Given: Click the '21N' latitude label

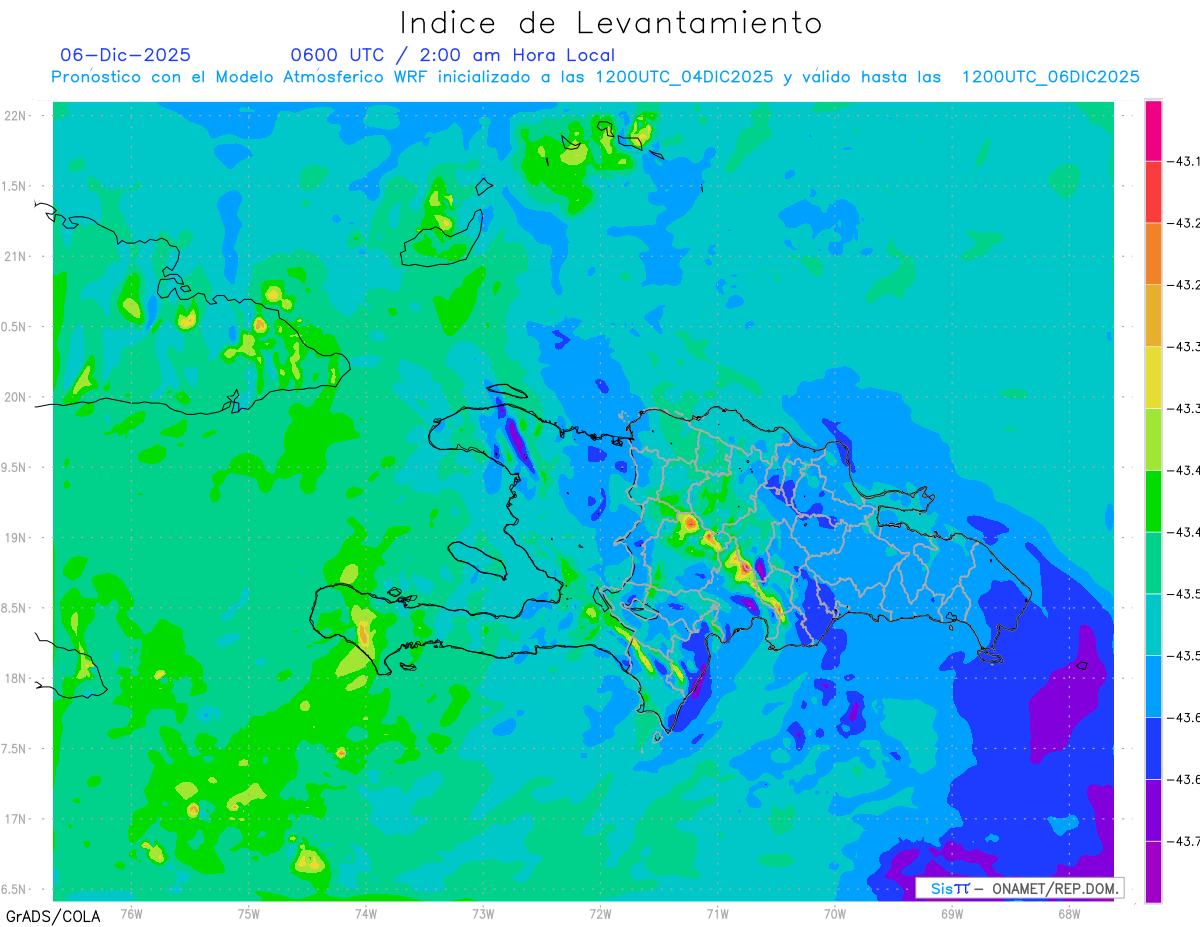Looking at the screenshot, I should (16, 256).
